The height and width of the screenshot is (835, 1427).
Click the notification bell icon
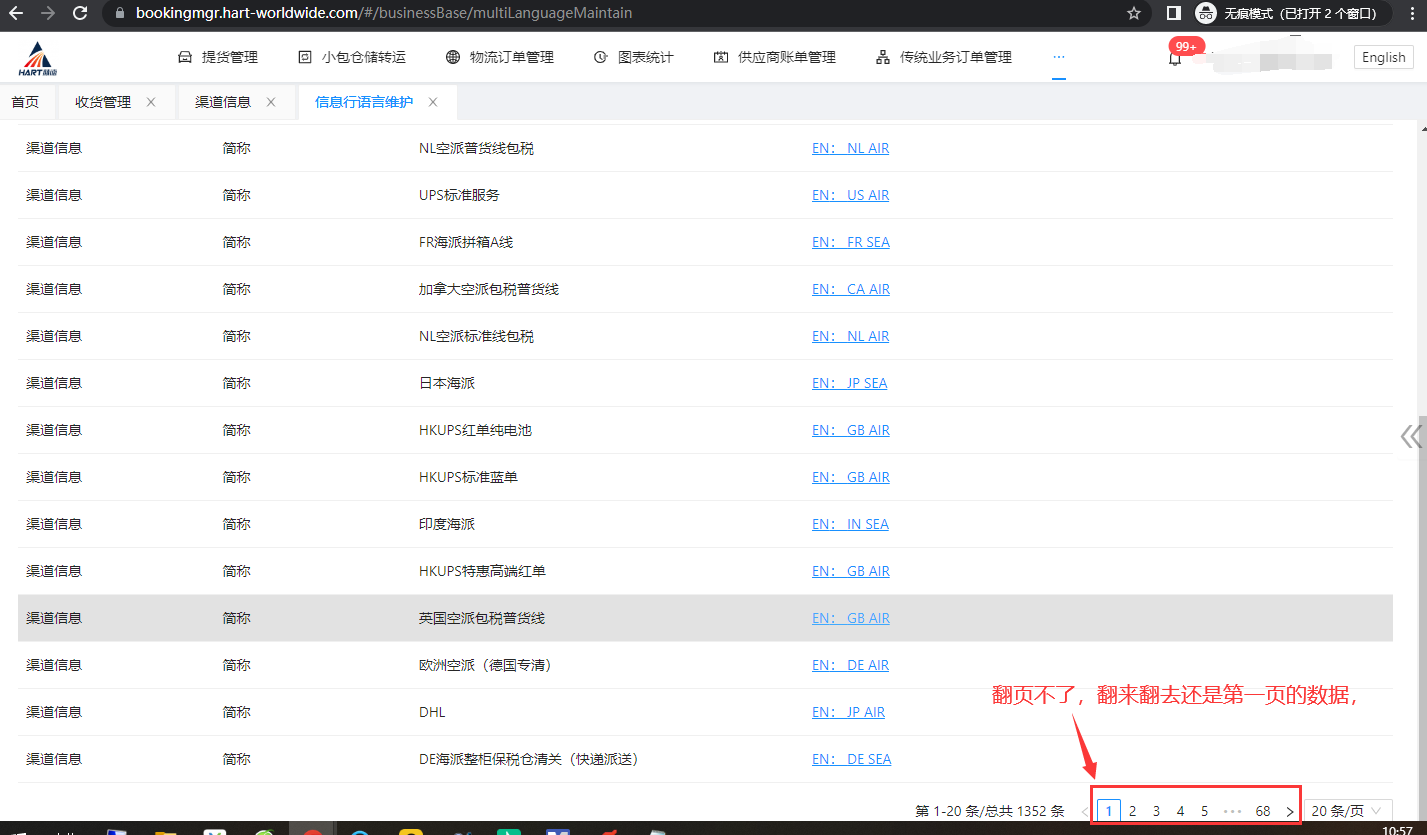pos(1175,59)
